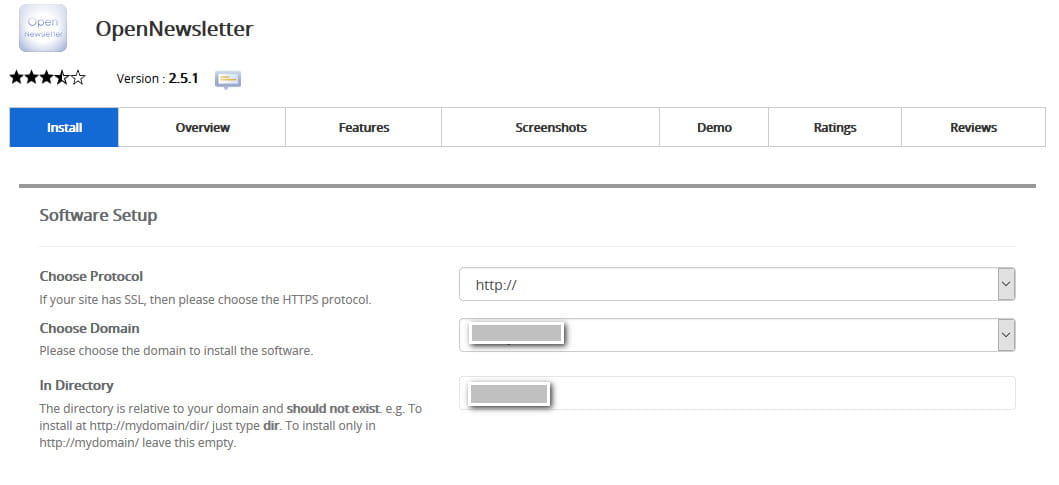Image resolution: width=1059 pixels, height=485 pixels.
Task: Expand the Choose Protocol http:// dropdown
Action: coord(737,284)
